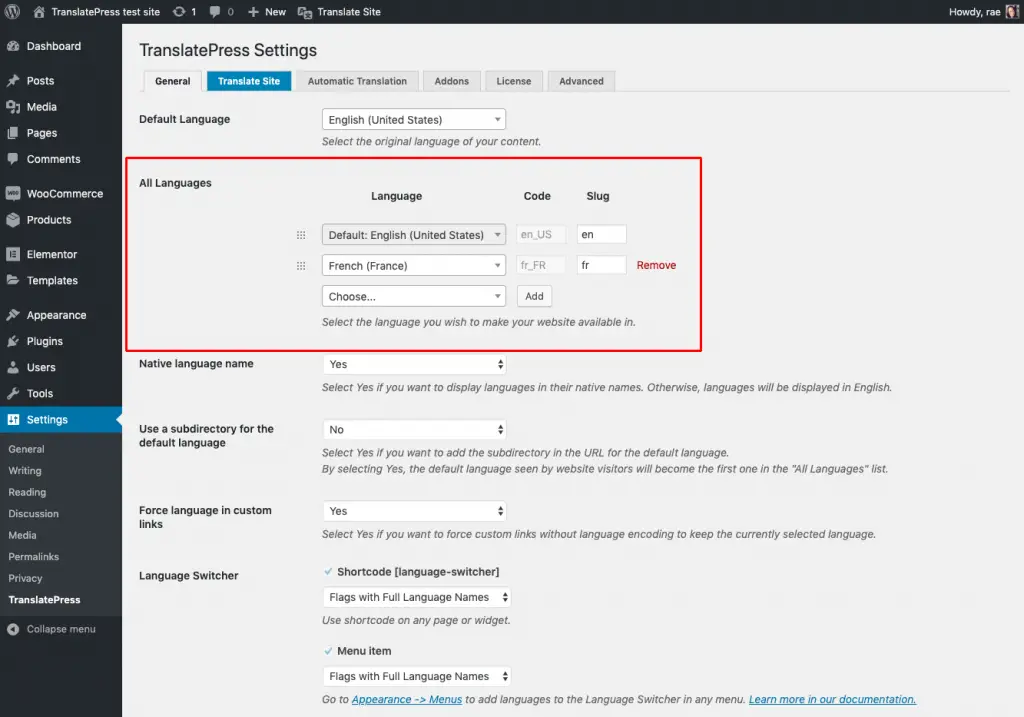
Task: Click Remove for French language
Action: click(x=656, y=265)
